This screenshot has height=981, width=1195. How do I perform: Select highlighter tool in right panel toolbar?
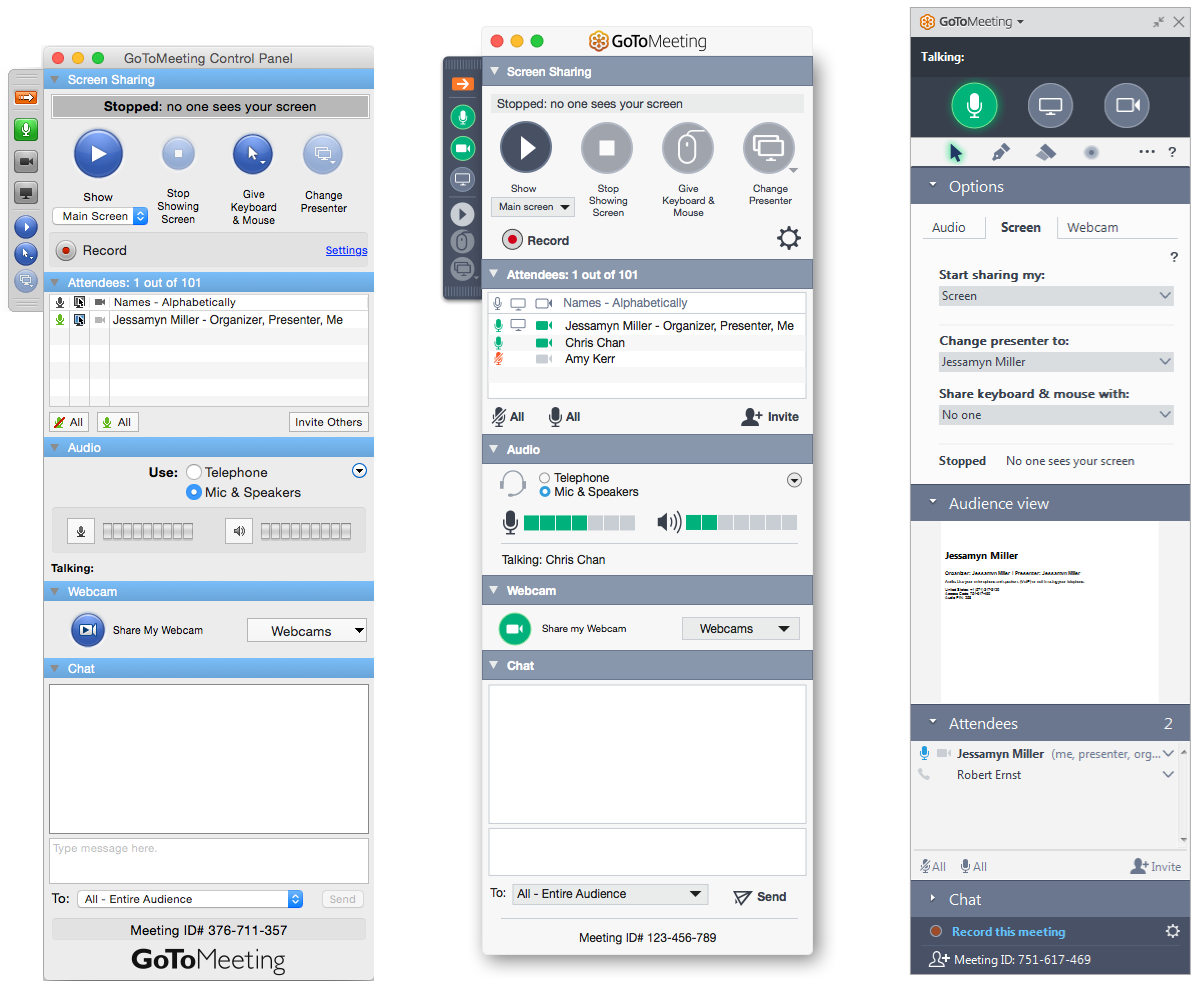pos(1046,152)
